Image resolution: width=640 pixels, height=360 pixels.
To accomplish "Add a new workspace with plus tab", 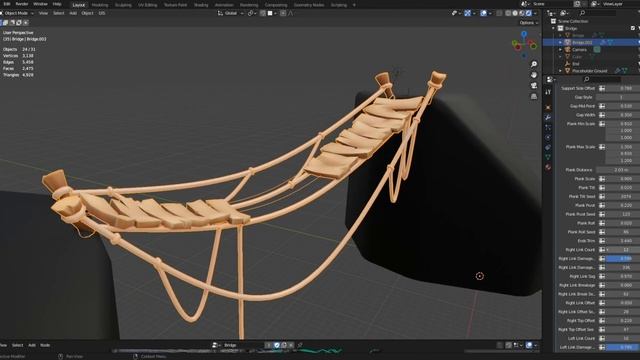I will [354, 5].
